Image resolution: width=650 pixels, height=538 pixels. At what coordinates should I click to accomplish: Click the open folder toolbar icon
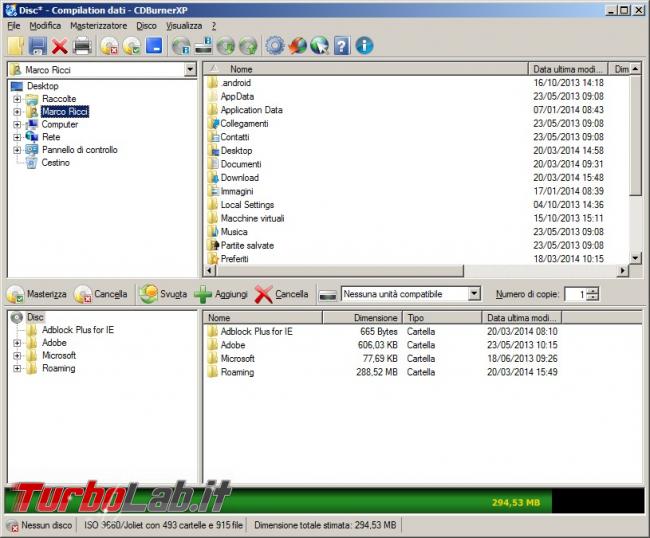coord(17,46)
